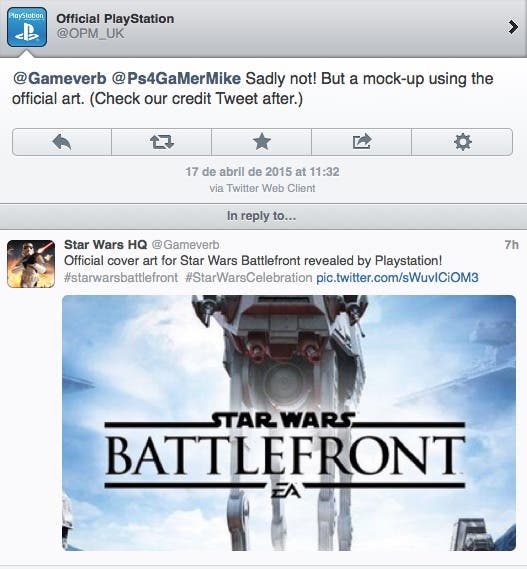Click the 7h time label
Image resolution: width=527 pixels, height=569 pixels.
click(511, 245)
